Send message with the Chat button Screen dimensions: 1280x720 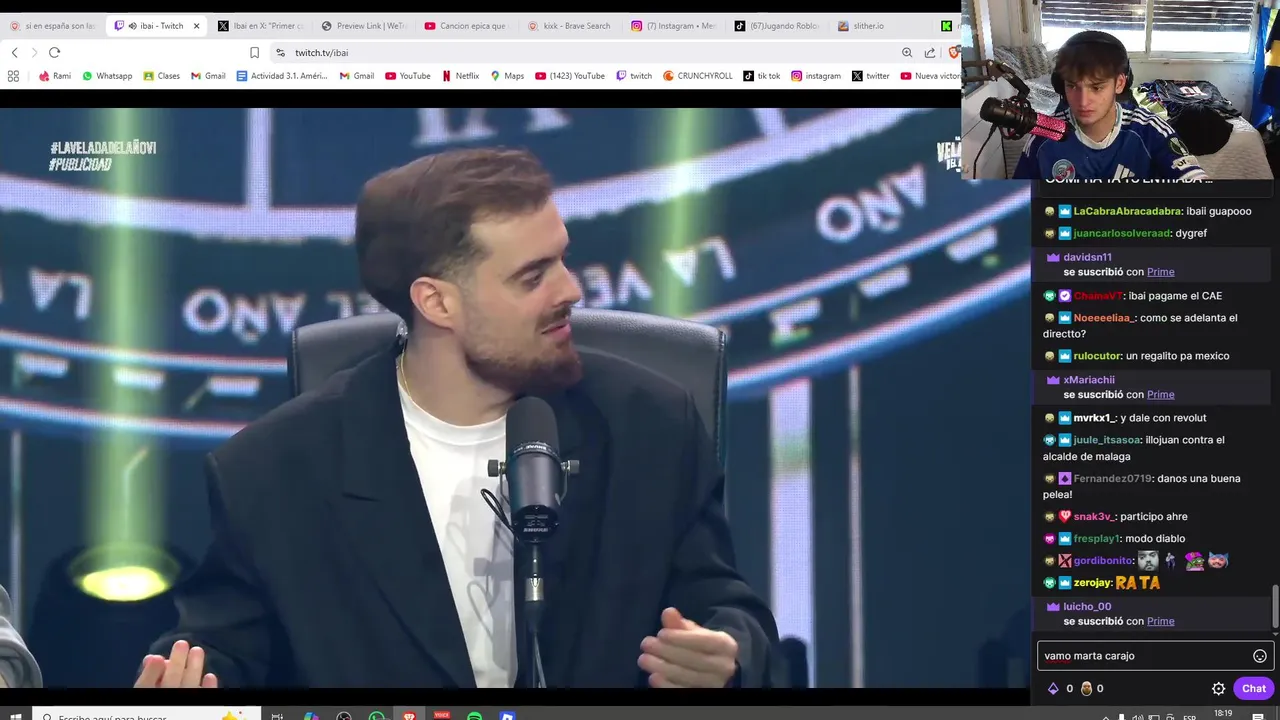point(1254,689)
